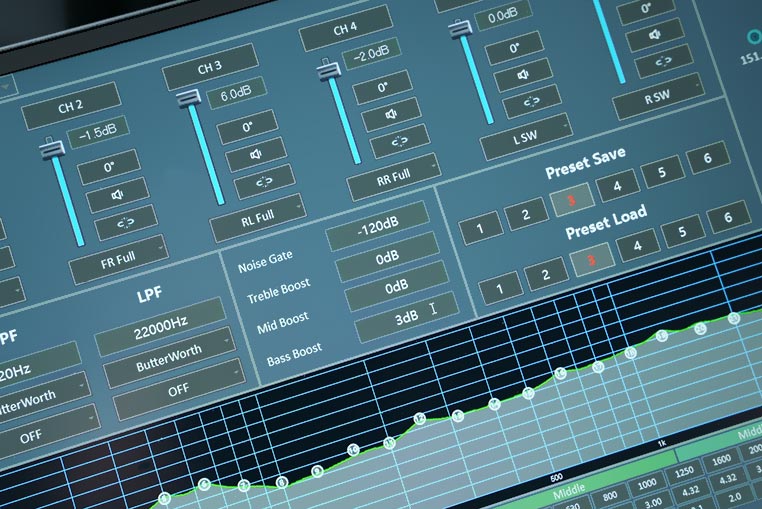Mute the CH 2 channel speaker icon
This screenshot has width=762, height=509.
coord(117,195)
